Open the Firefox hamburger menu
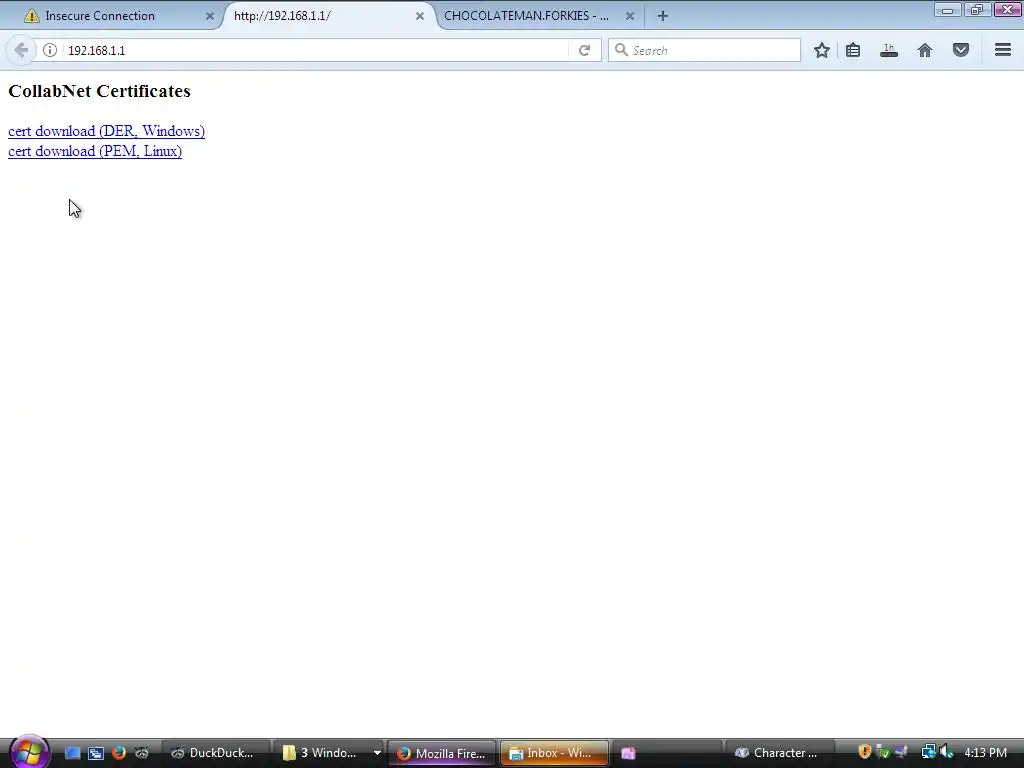The width and height of the screenshot is (1024, 768). coord(1003,50)
